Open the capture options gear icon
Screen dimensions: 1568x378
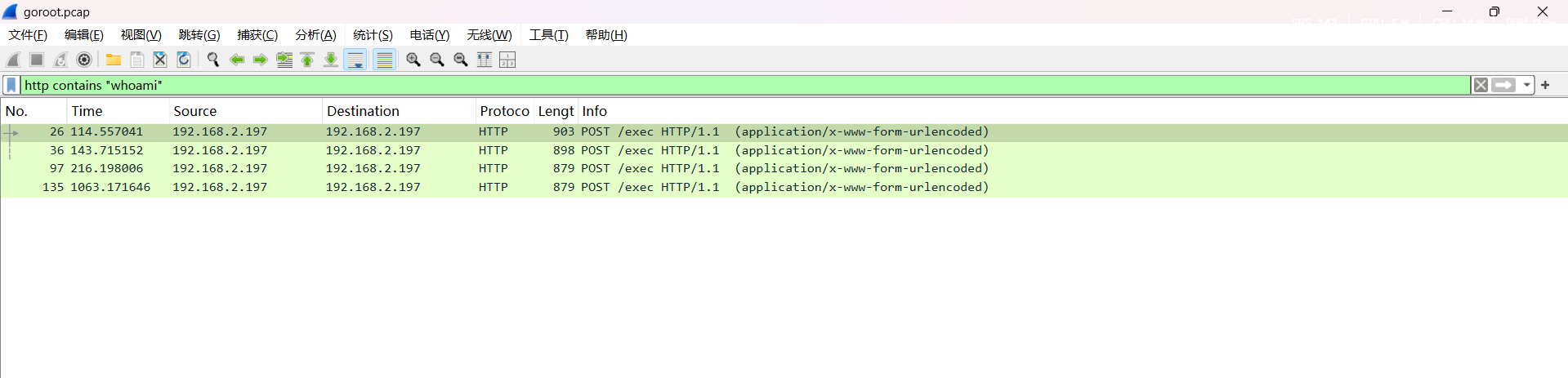(84, 60)
